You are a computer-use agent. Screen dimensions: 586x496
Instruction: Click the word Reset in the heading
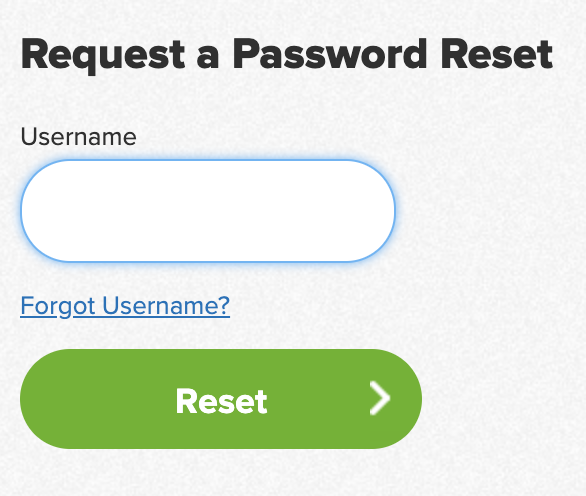[x=497, y=54]
